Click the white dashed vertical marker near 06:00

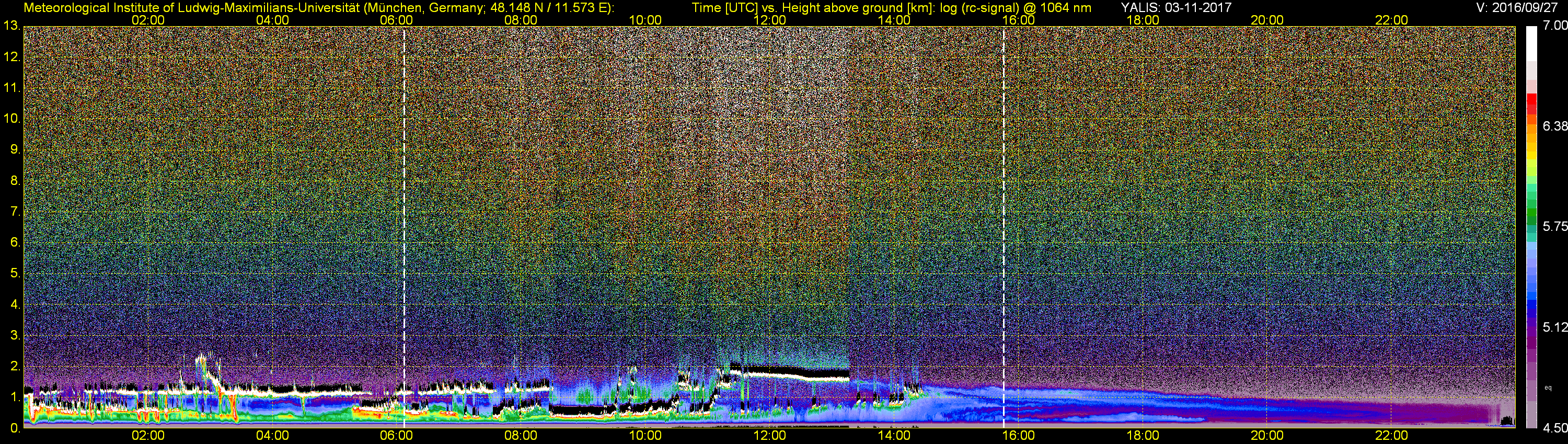coord(404,227)
